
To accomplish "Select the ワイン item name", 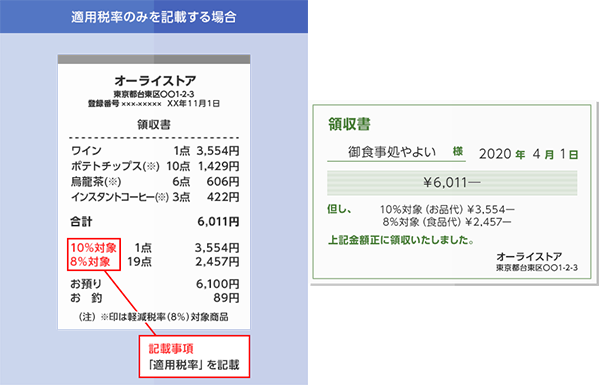I will coord(86,150).
